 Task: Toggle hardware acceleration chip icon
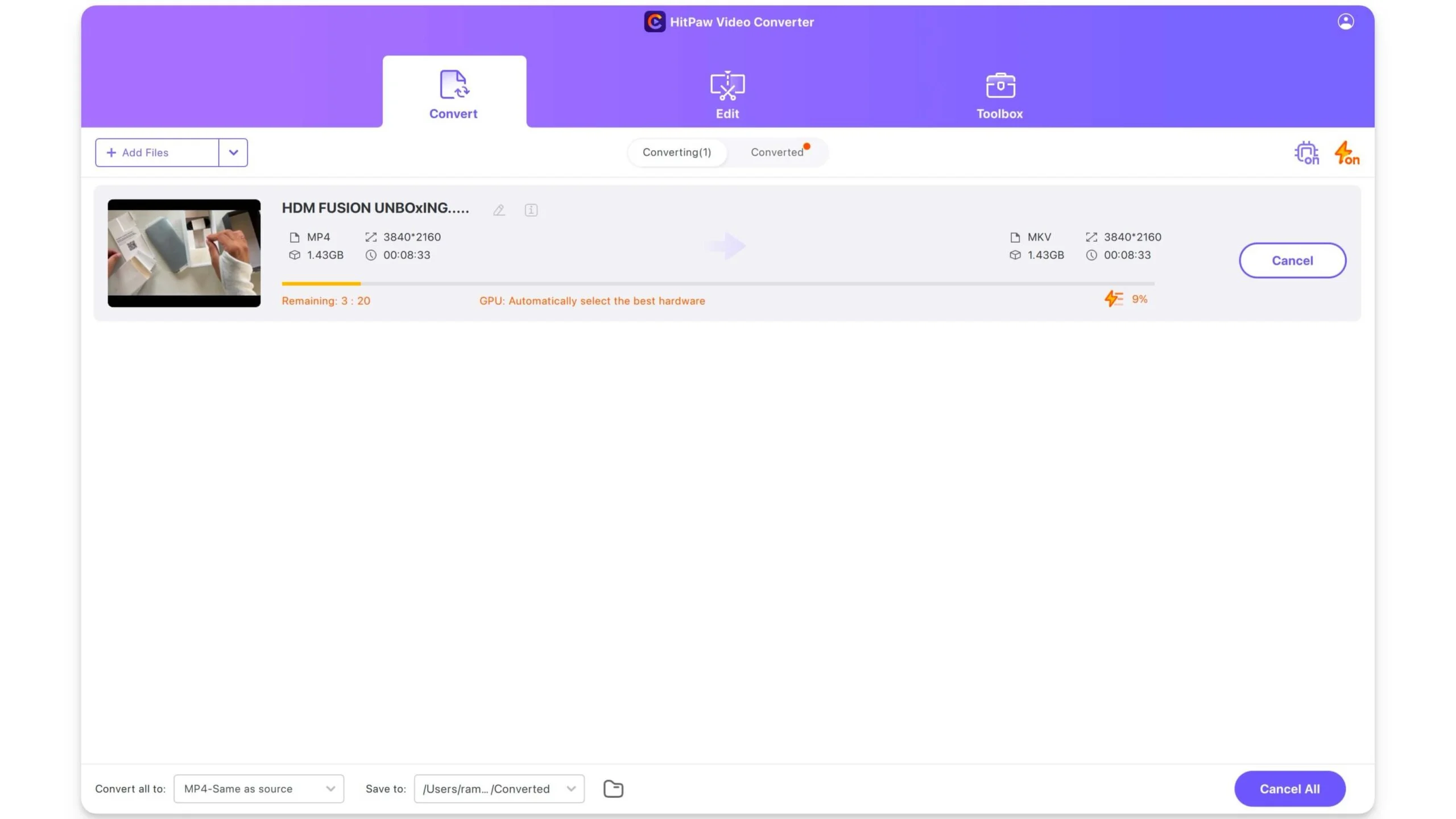(1306, 152)
